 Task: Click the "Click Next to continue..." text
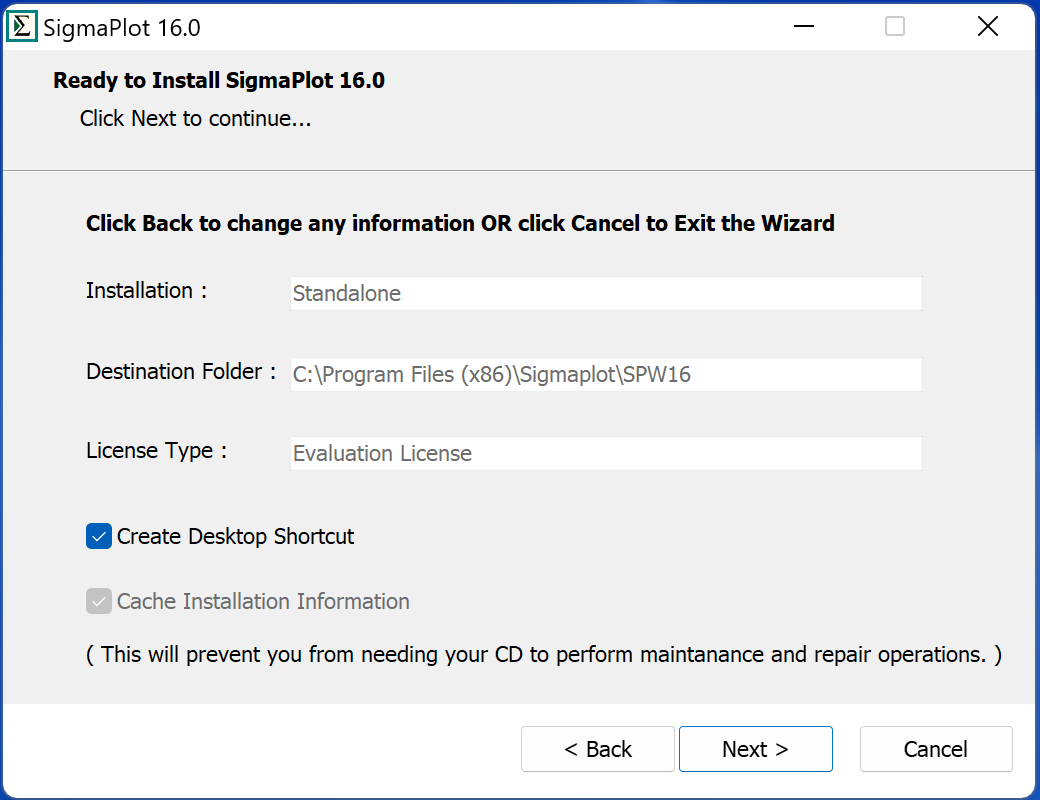click(196, 118)
